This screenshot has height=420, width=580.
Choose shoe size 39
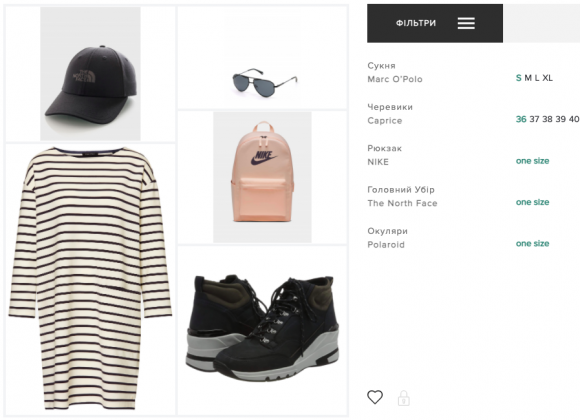click(x=560, y=119)
